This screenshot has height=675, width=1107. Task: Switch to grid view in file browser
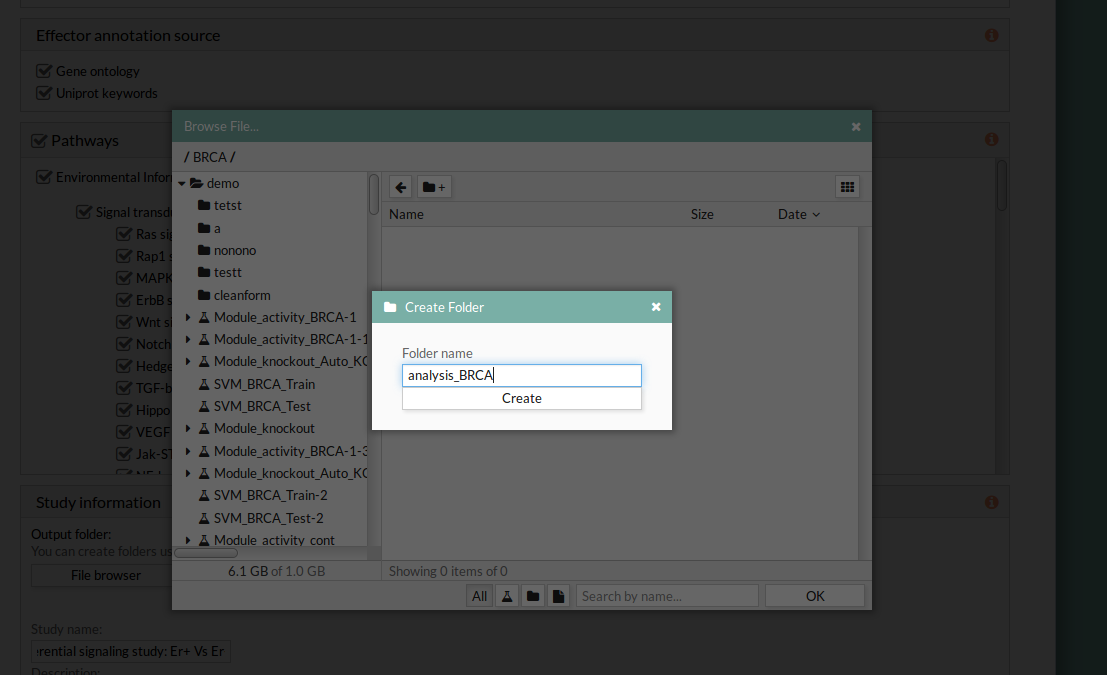(847, 187)
